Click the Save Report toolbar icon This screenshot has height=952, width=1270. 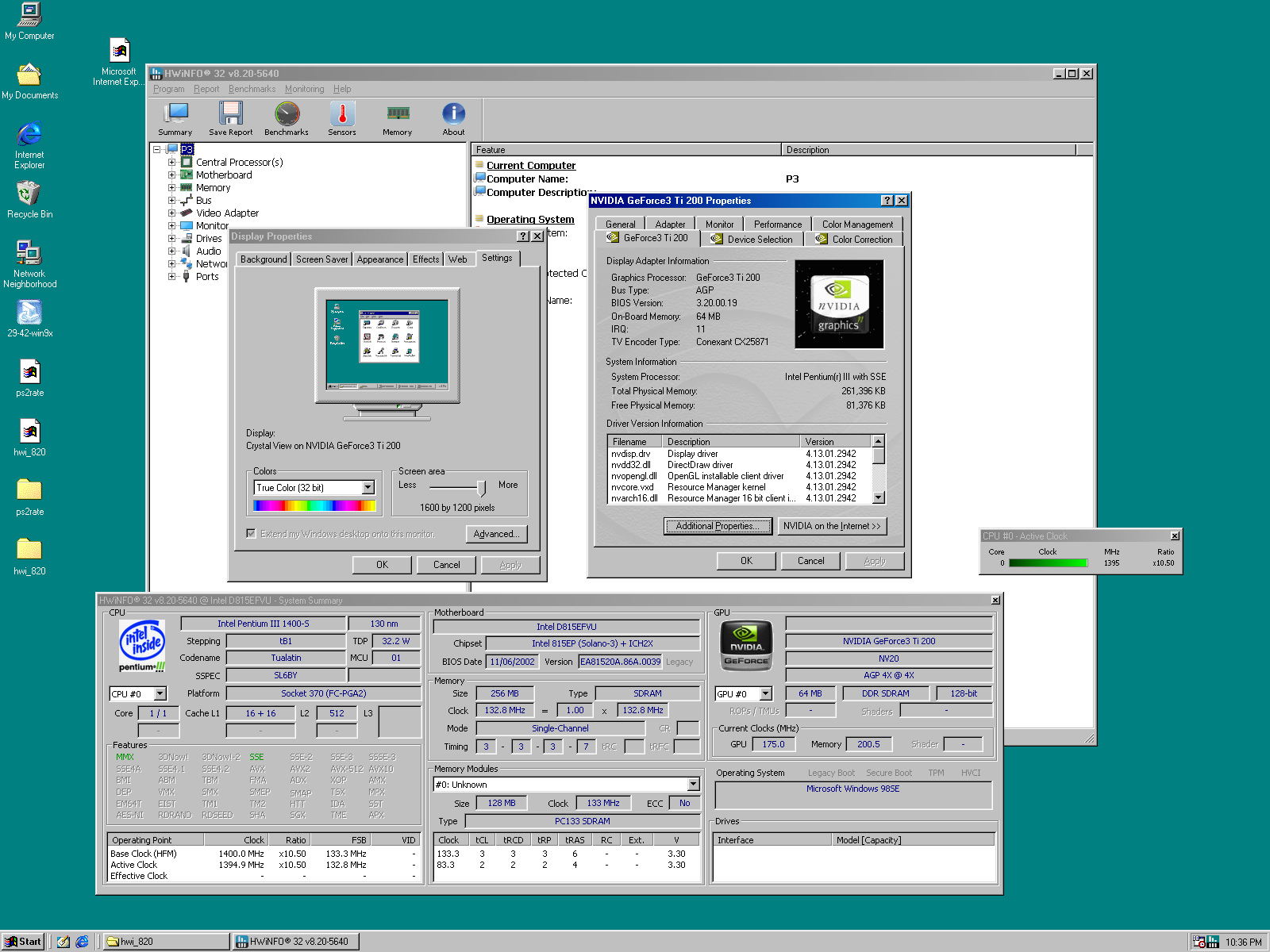click(231, 119)
